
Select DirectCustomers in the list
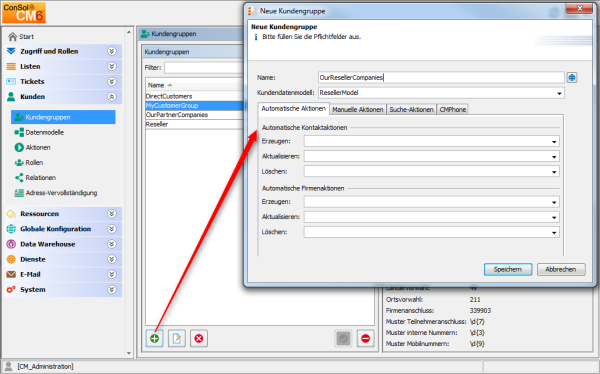pyautogui.click(x=194, y=96)
